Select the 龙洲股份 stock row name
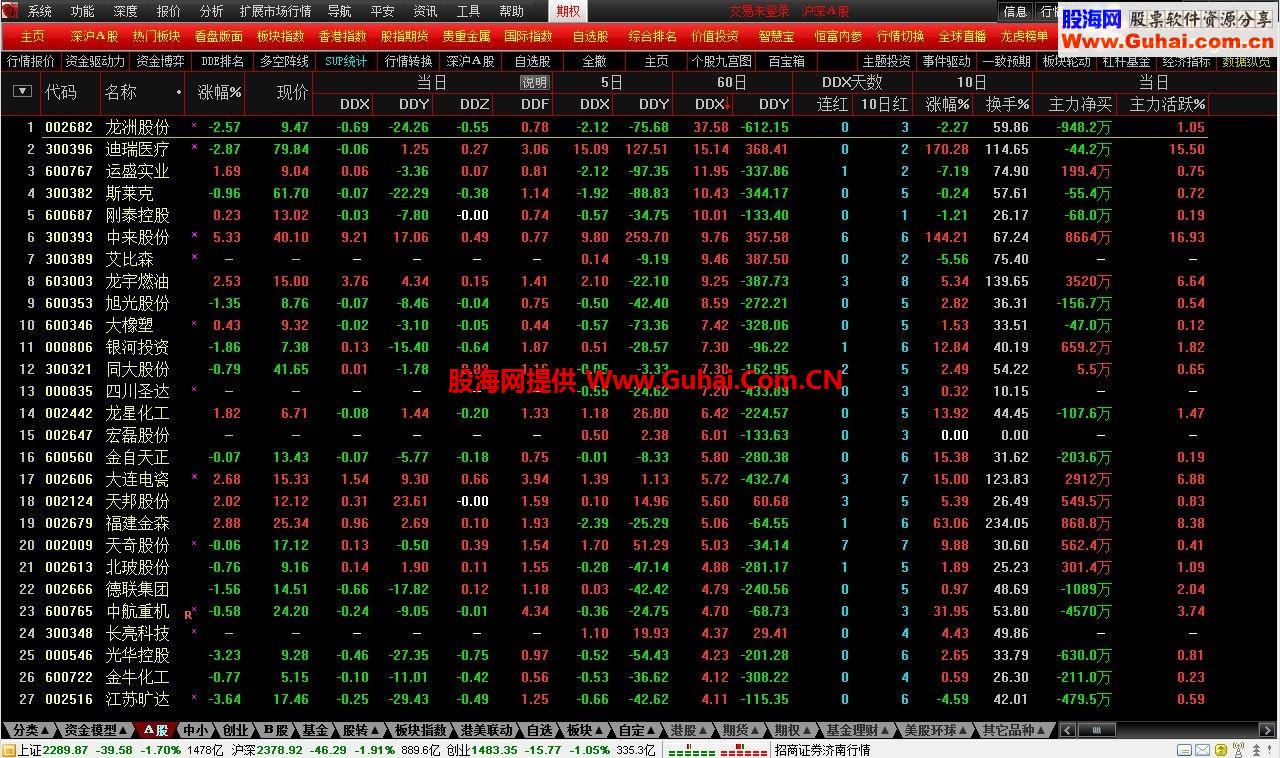This screenshot has height=758, width=1280. click(138, 127)
